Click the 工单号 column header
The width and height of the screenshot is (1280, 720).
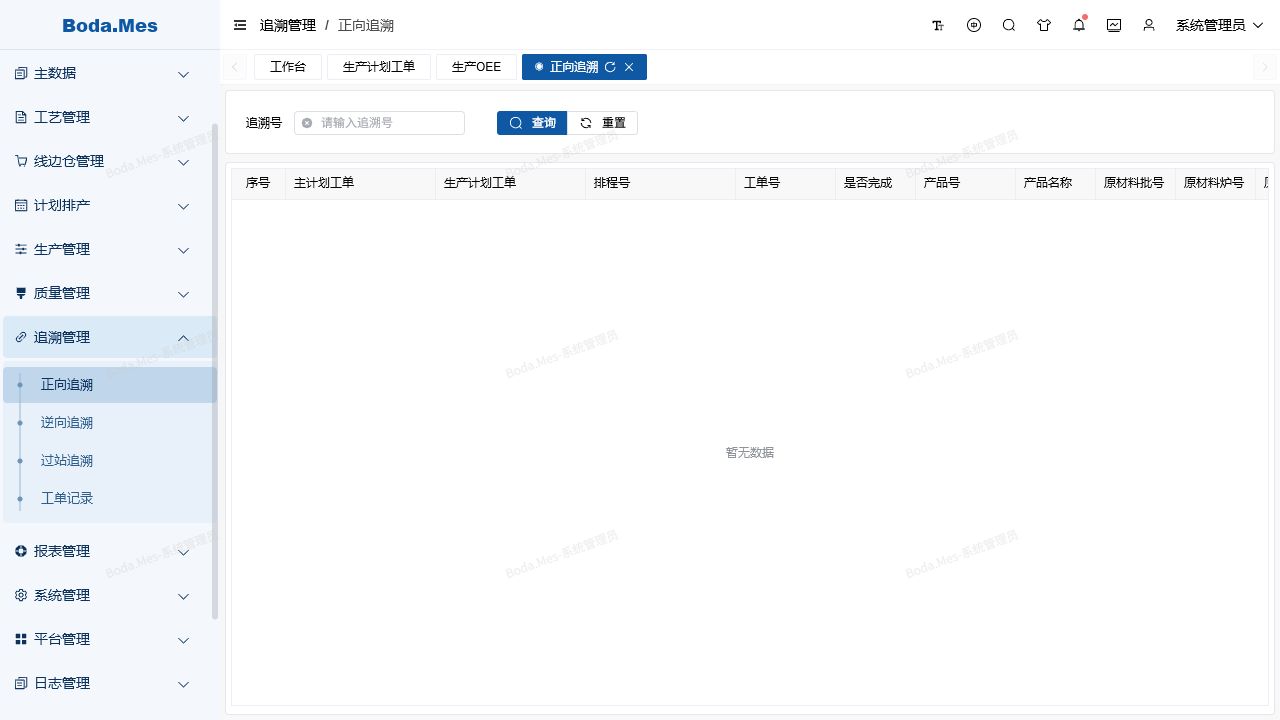785,183
